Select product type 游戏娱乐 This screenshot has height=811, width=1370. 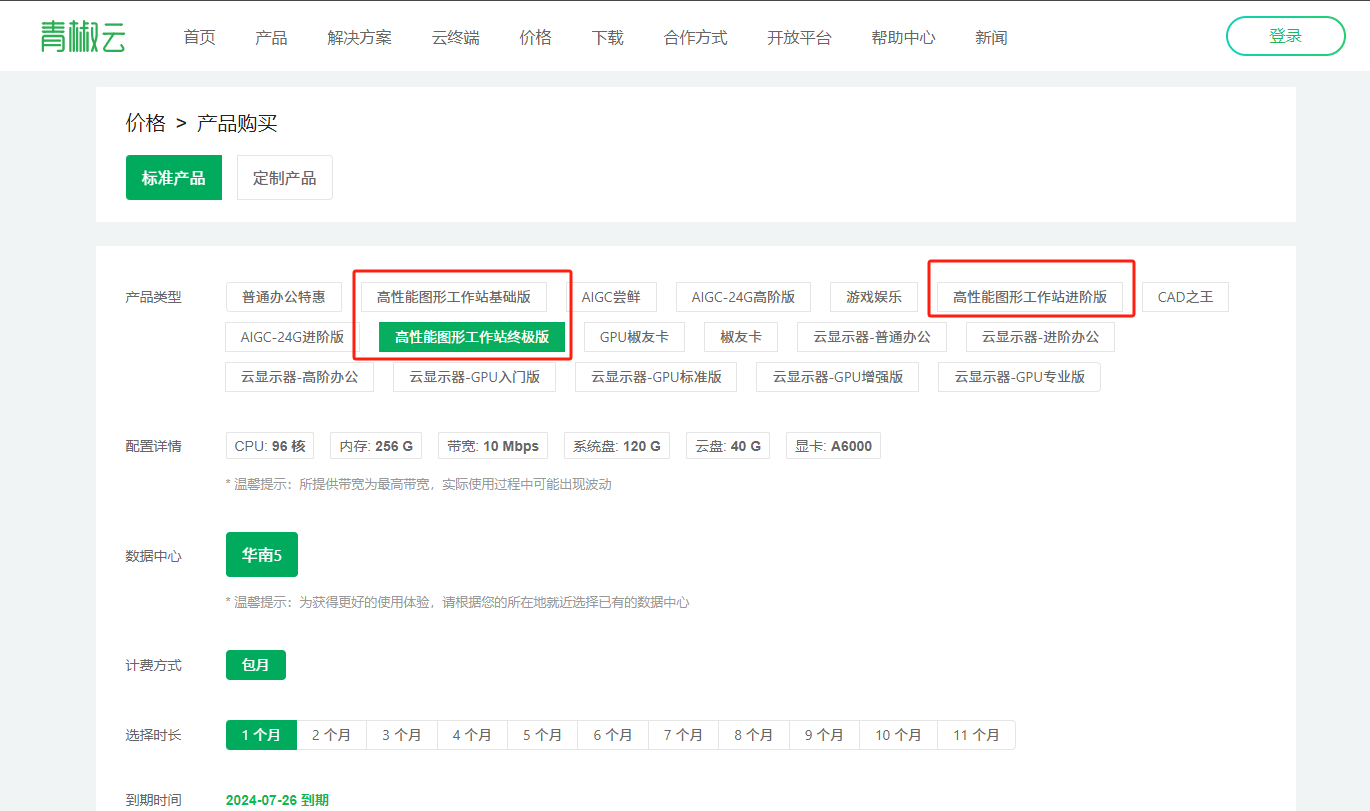(x=874, y=297)
